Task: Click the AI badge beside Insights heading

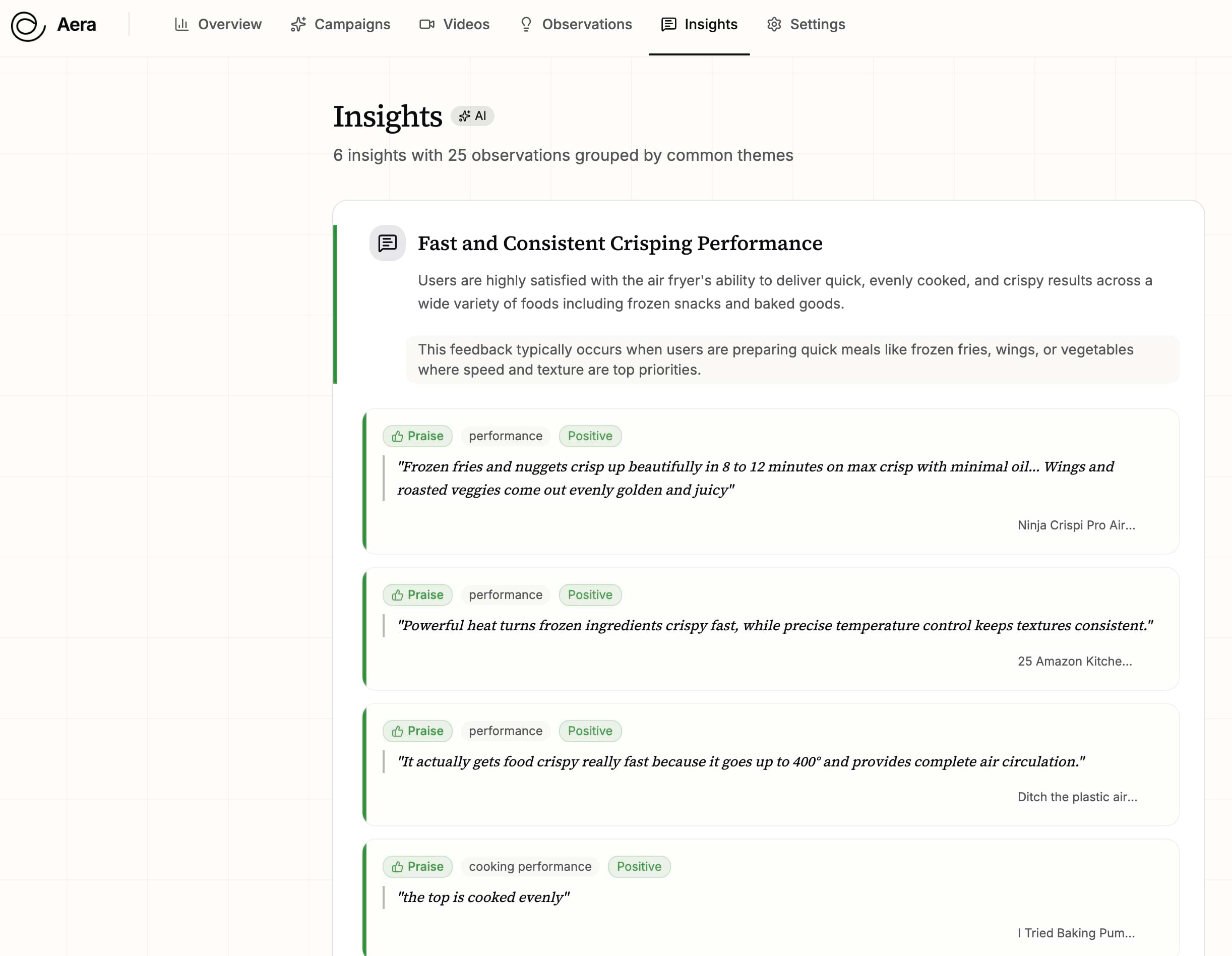Action: (473, 116)
